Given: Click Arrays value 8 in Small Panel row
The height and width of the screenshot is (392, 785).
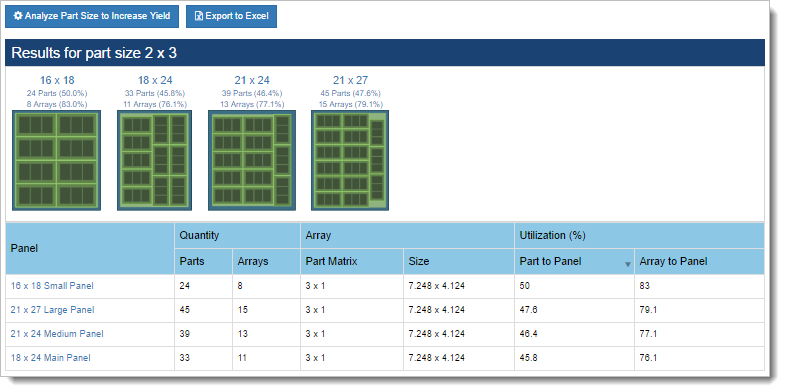Looking at the screenshot, I should 240,286.
